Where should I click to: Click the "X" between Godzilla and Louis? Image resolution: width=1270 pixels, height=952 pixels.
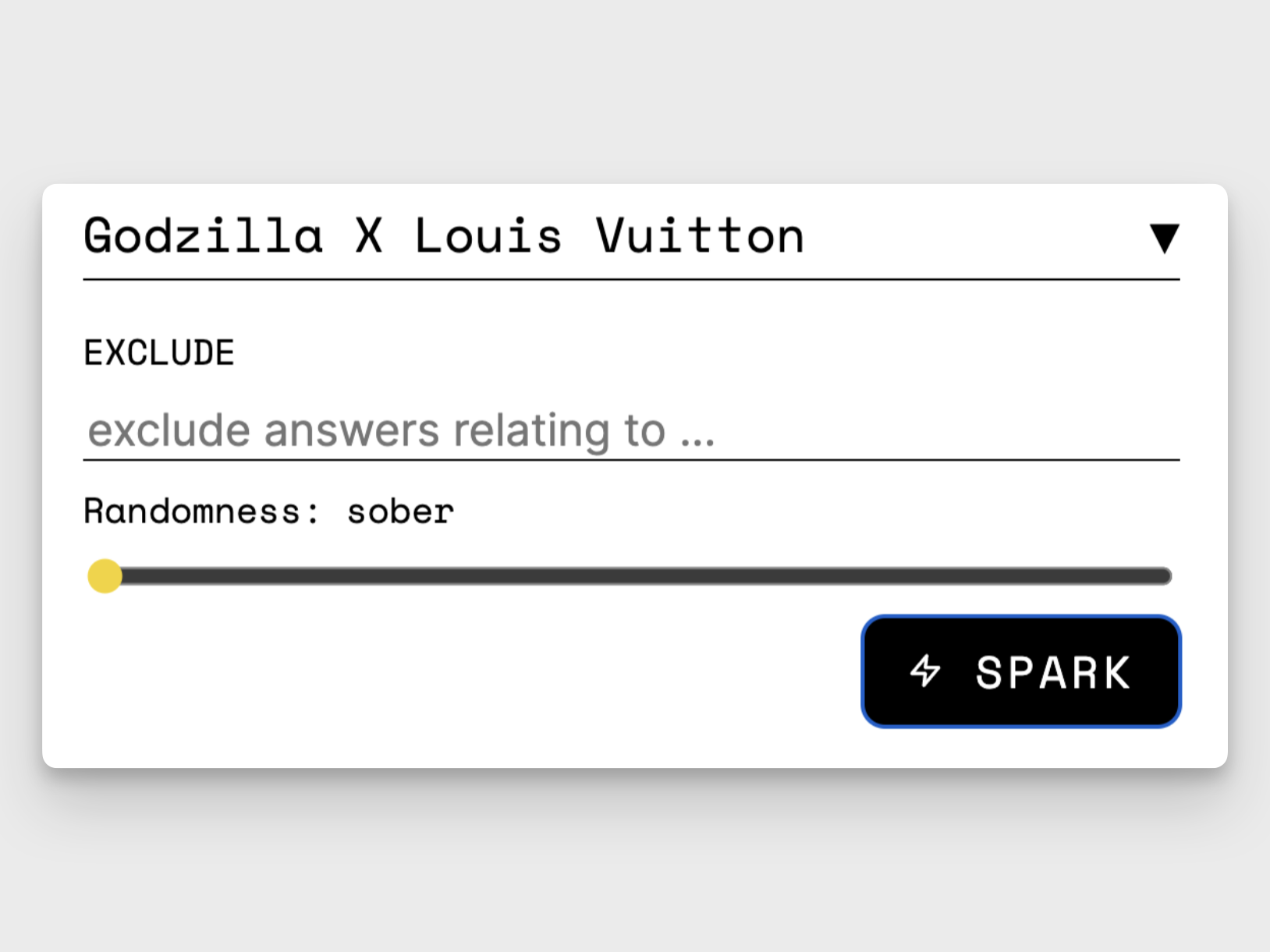pyautogui.click(x=369, y=236)
